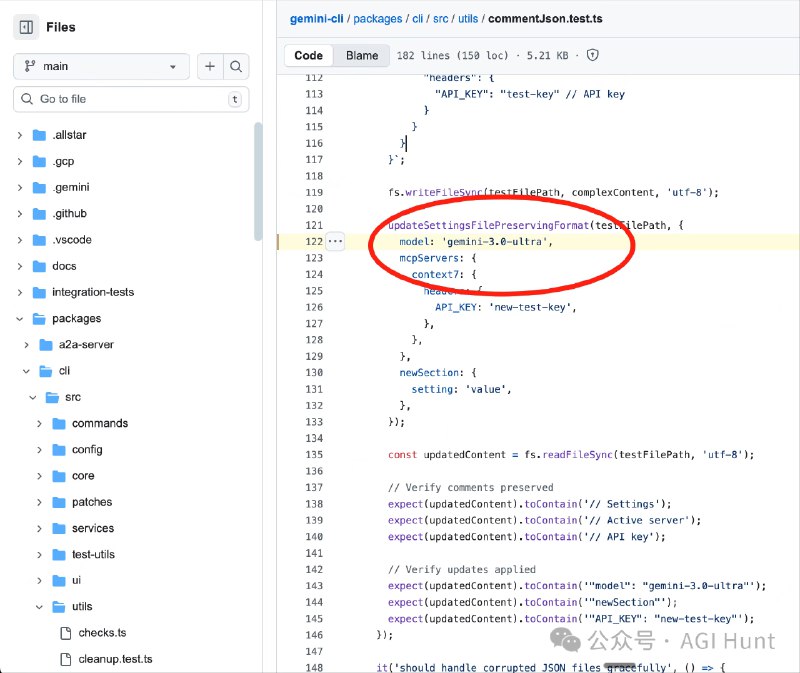Expand the .allstar folder chevron
800x673 pixels.
pyautogui.click(x=19, y=135)
